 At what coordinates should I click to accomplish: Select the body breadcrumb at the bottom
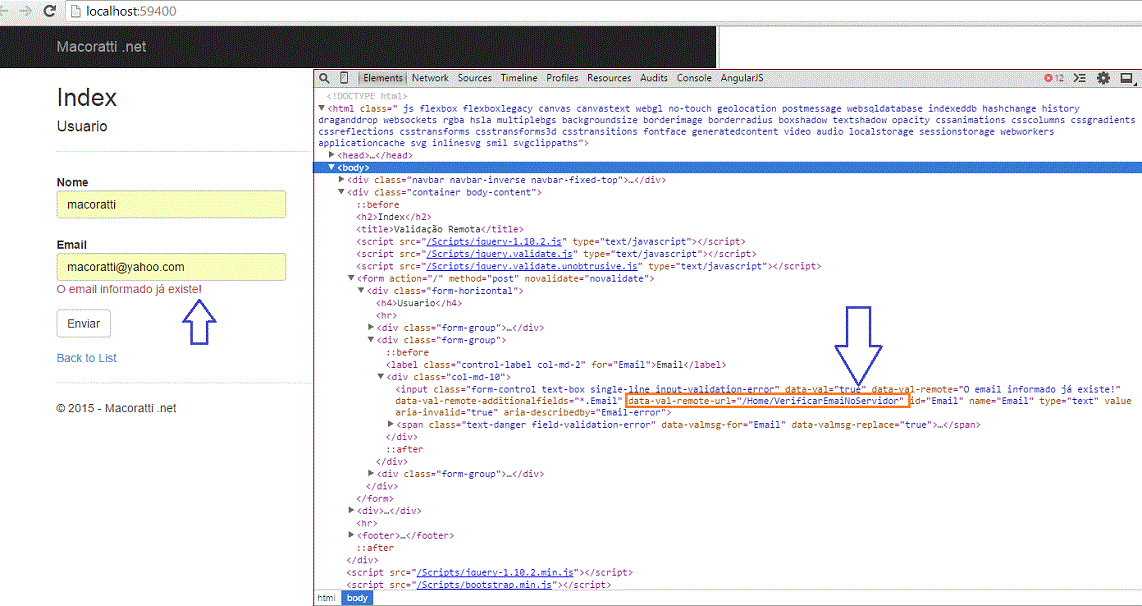click(357, 598)
